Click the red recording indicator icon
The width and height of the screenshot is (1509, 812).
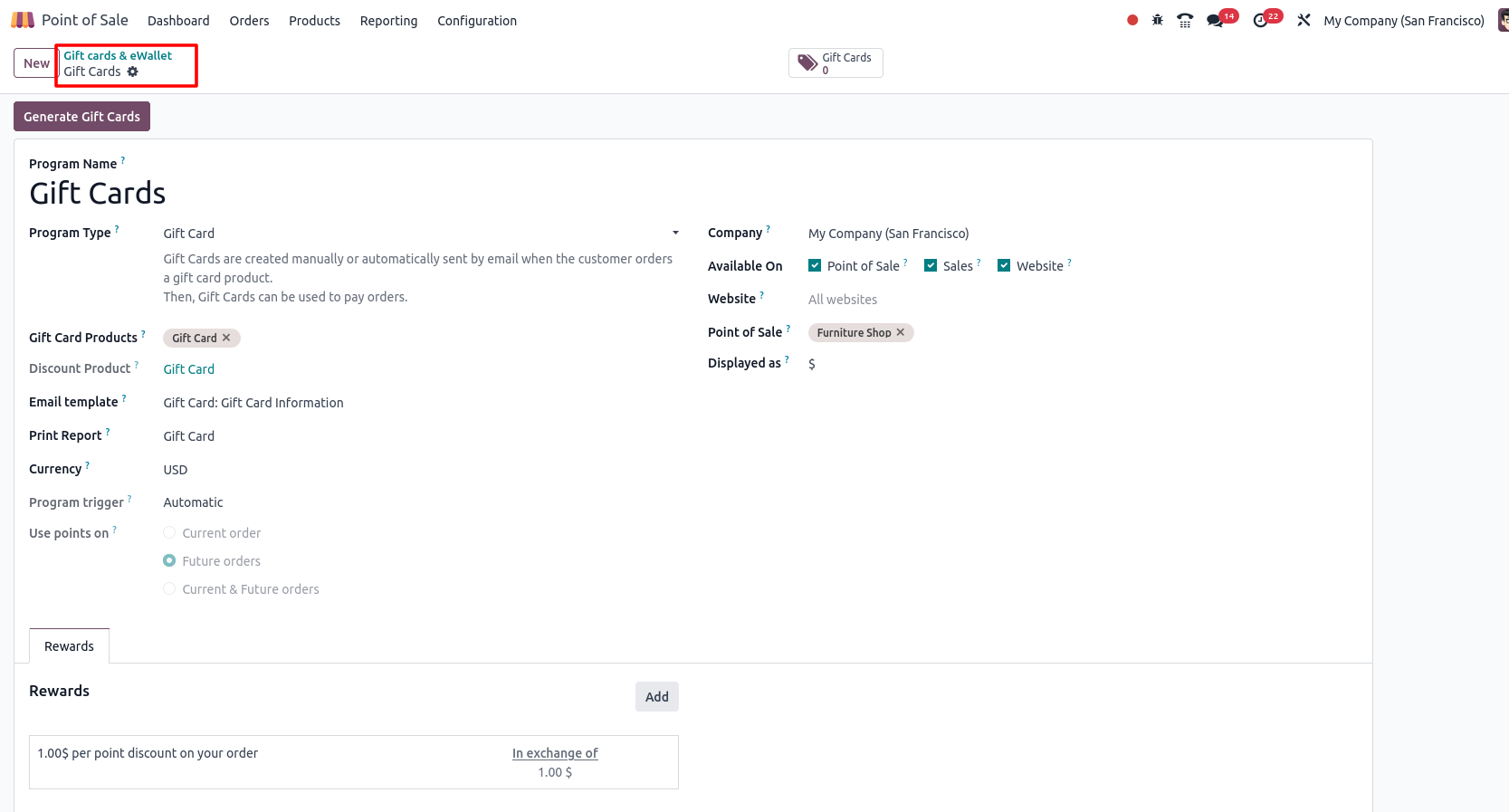coord(1132,20)
